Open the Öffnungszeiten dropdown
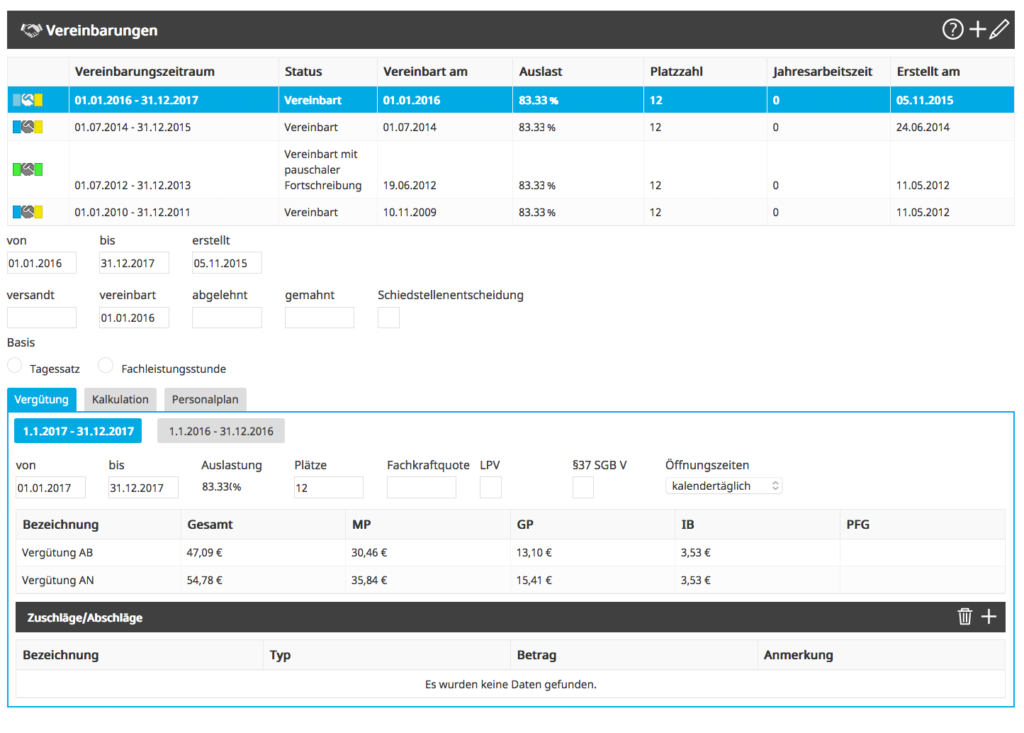This screenshot has width=1024, height=733. (x=723, y=485)
